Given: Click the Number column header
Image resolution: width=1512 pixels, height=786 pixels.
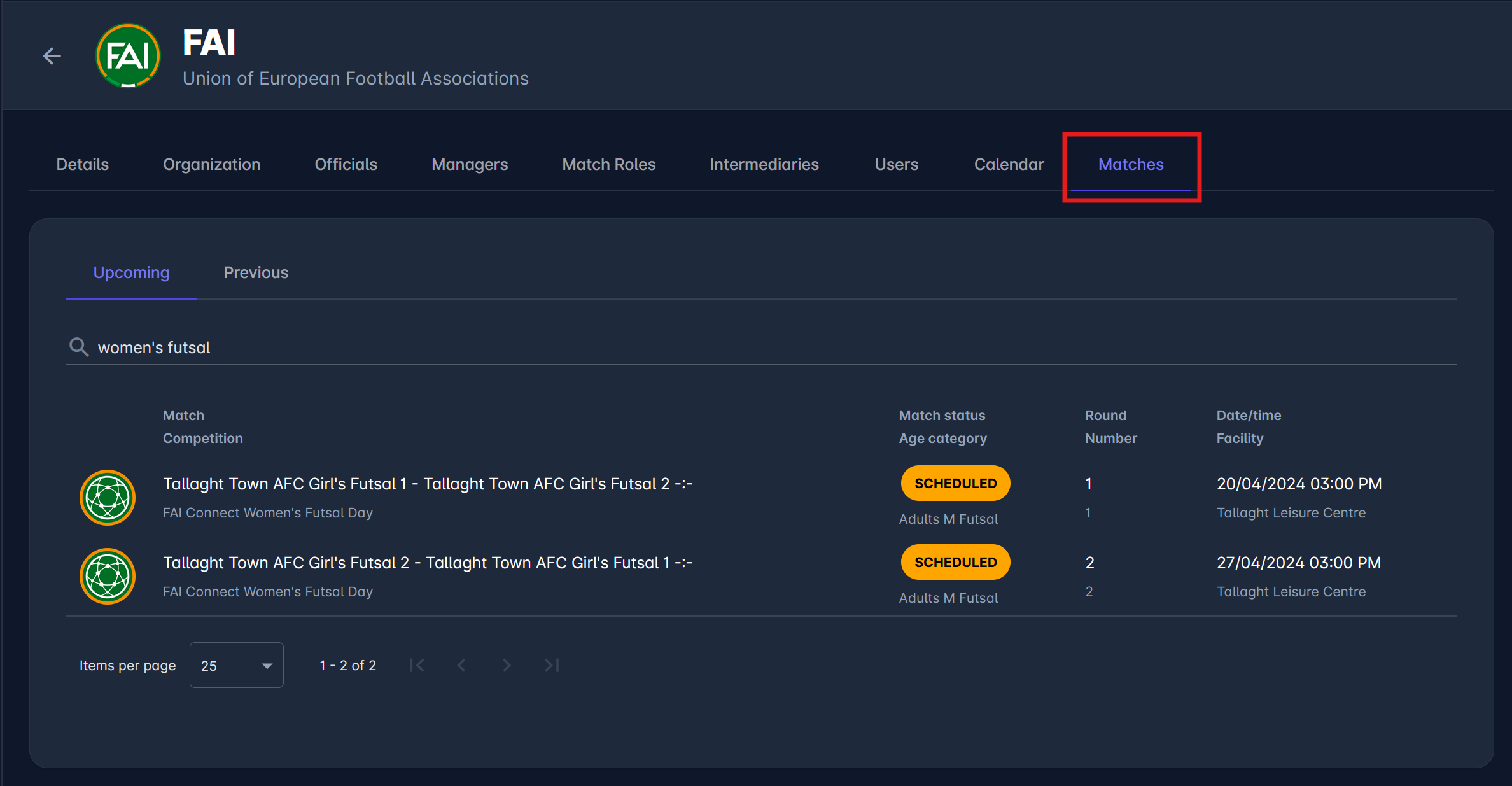Looking at the screenshot, I should 1111,439.
